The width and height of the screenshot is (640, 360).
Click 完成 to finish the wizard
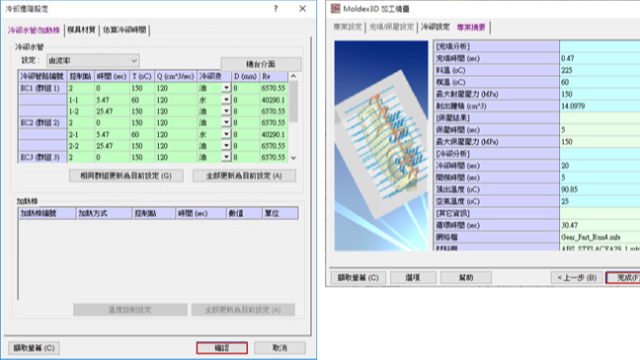tap(624, 278)
